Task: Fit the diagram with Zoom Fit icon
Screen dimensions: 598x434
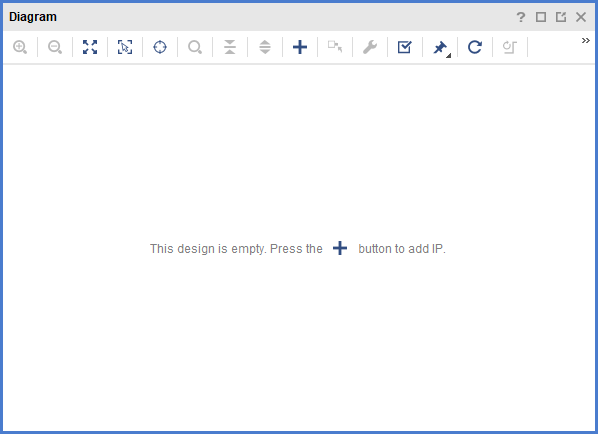Action: click(x=90, y=47)
